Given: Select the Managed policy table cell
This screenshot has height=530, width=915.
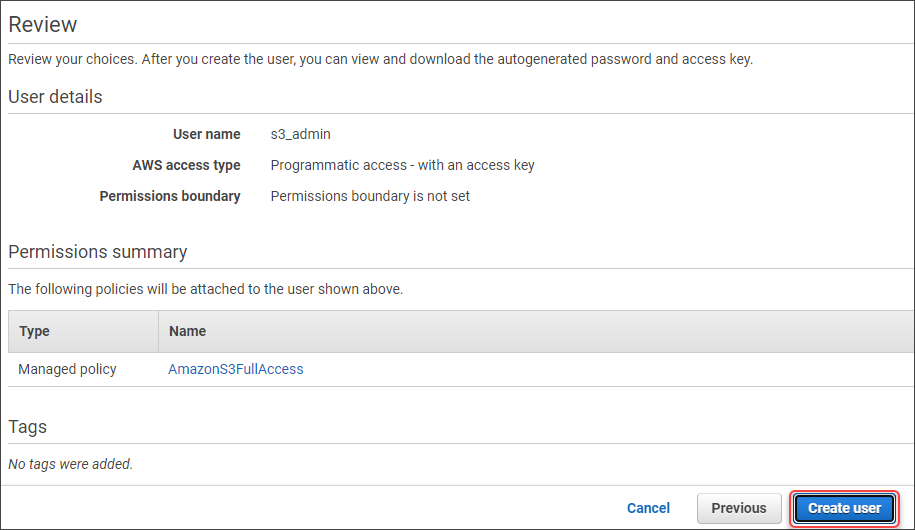Looking at the screenshot, I should (x=67, y=369).
